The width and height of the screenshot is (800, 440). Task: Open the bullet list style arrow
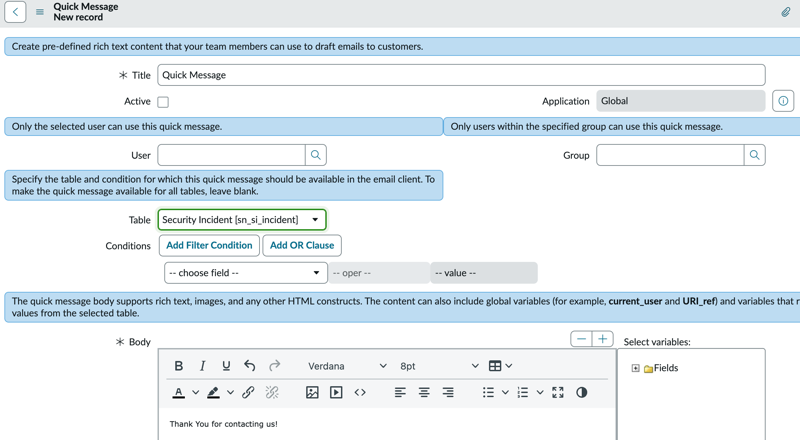tap(505, 393)
